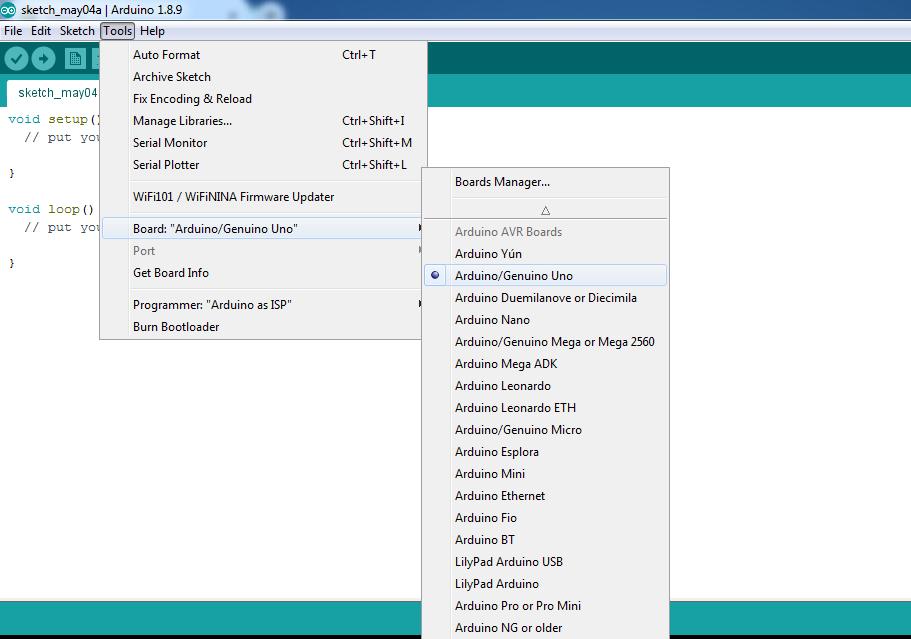Click Get Board Info
Screen dimensions: 911x639
point(261,273)
